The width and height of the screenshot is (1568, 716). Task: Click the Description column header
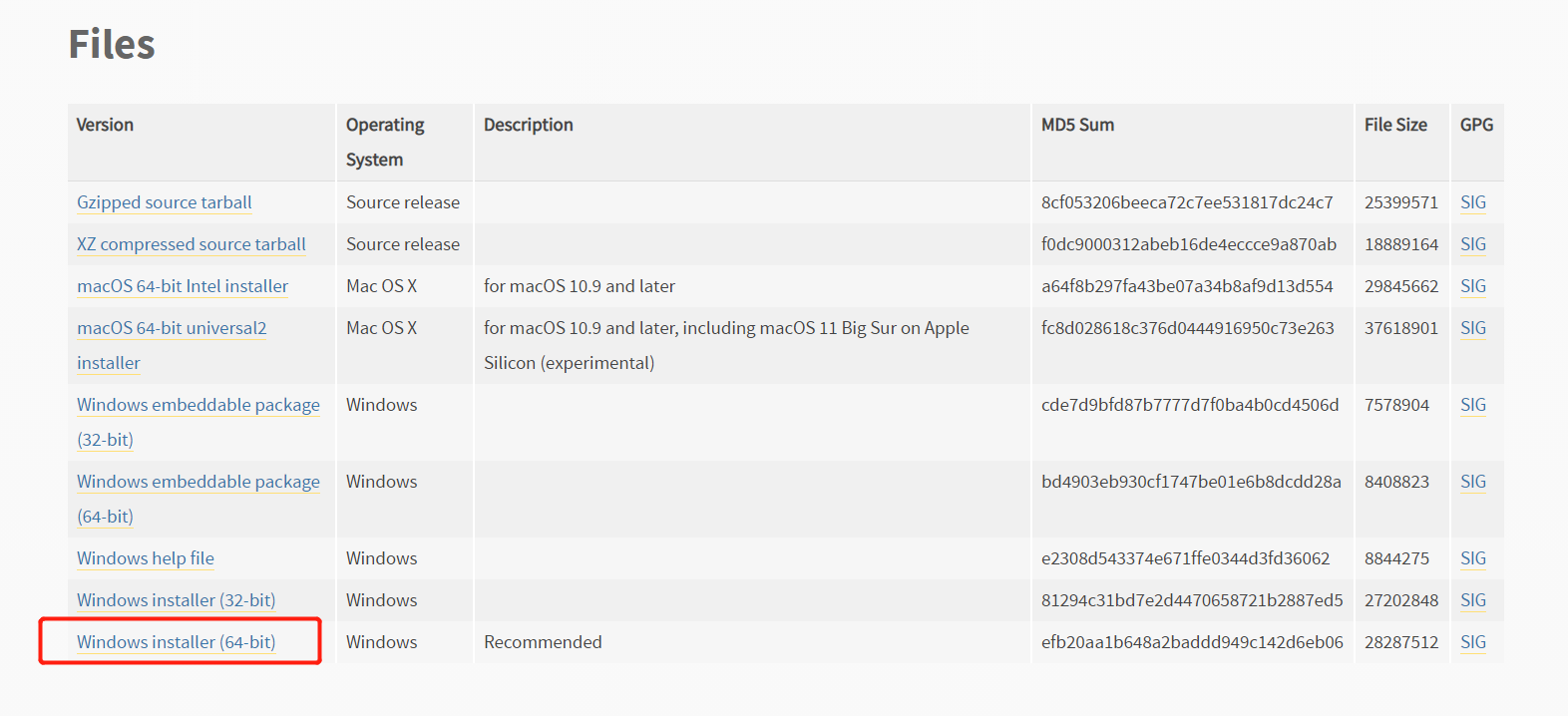[x=529, y=125]
